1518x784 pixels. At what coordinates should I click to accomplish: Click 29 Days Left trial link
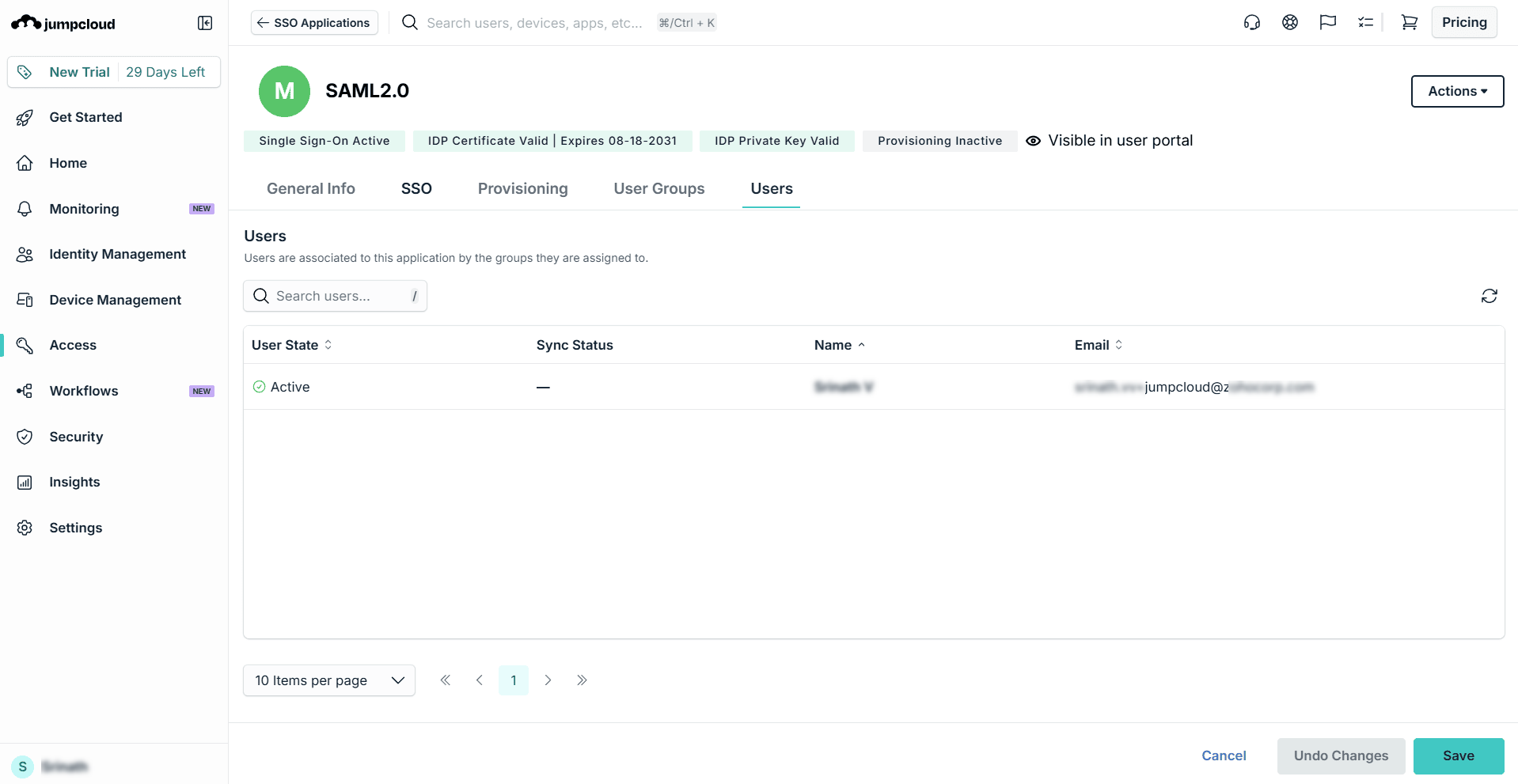[165, 72]
